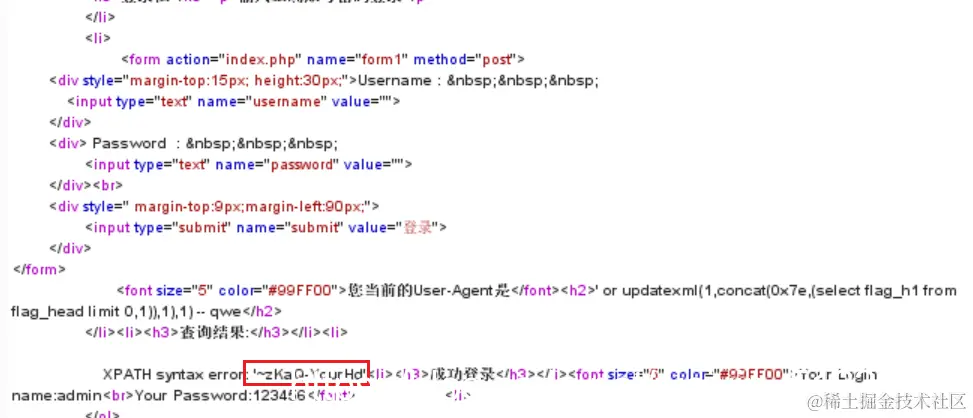
Task: Click the </div><br> line
Action: (x=86, y=185)
